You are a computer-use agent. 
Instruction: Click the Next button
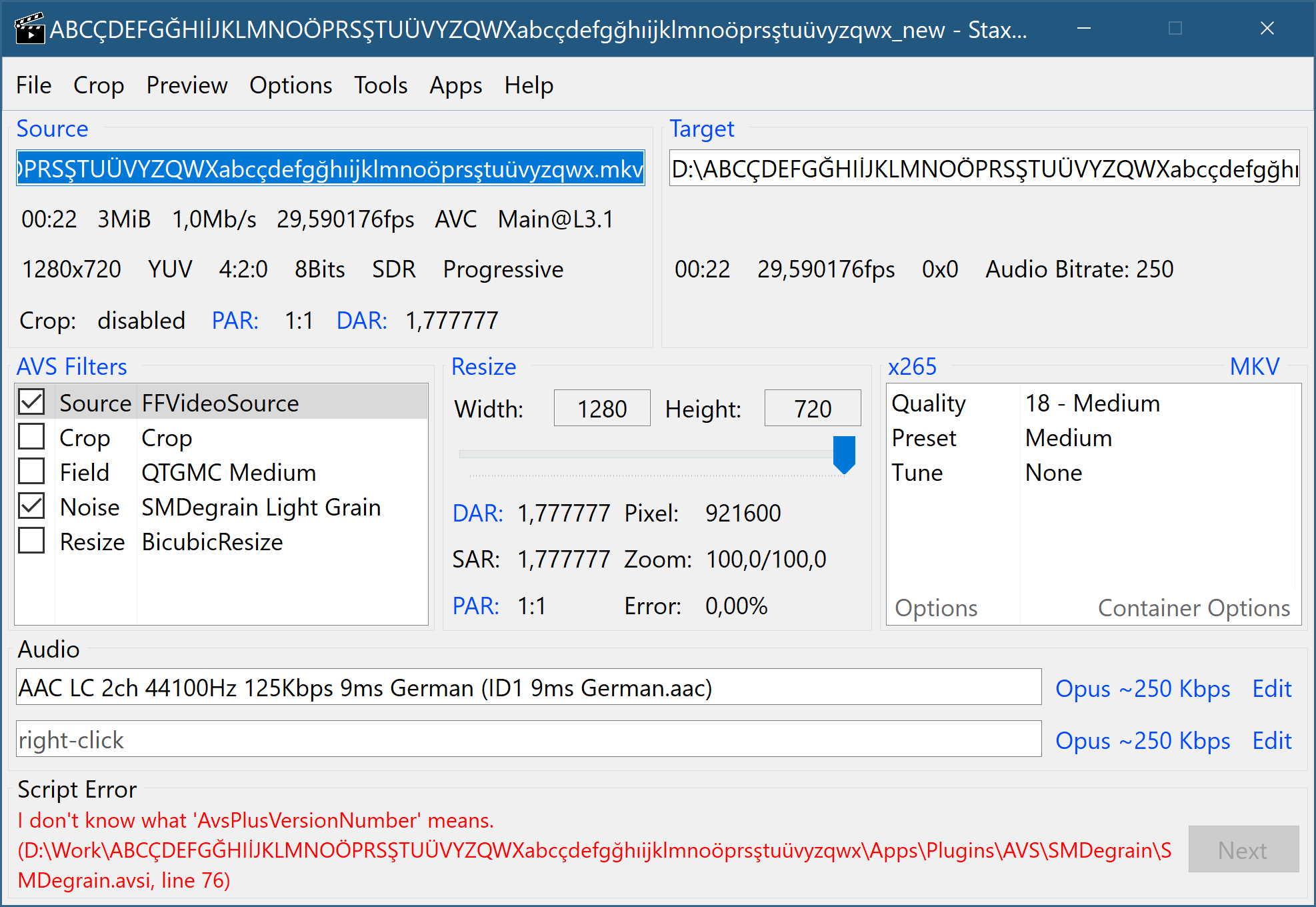point(1243,850)
